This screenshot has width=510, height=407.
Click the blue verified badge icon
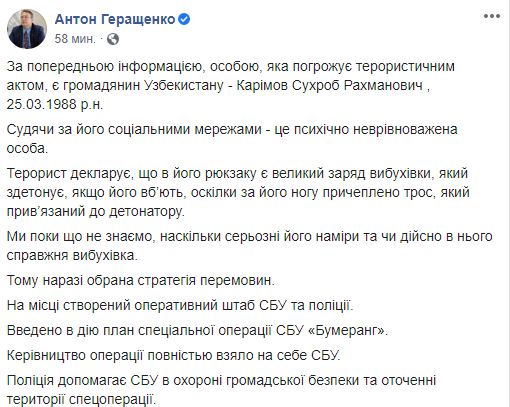184,19
